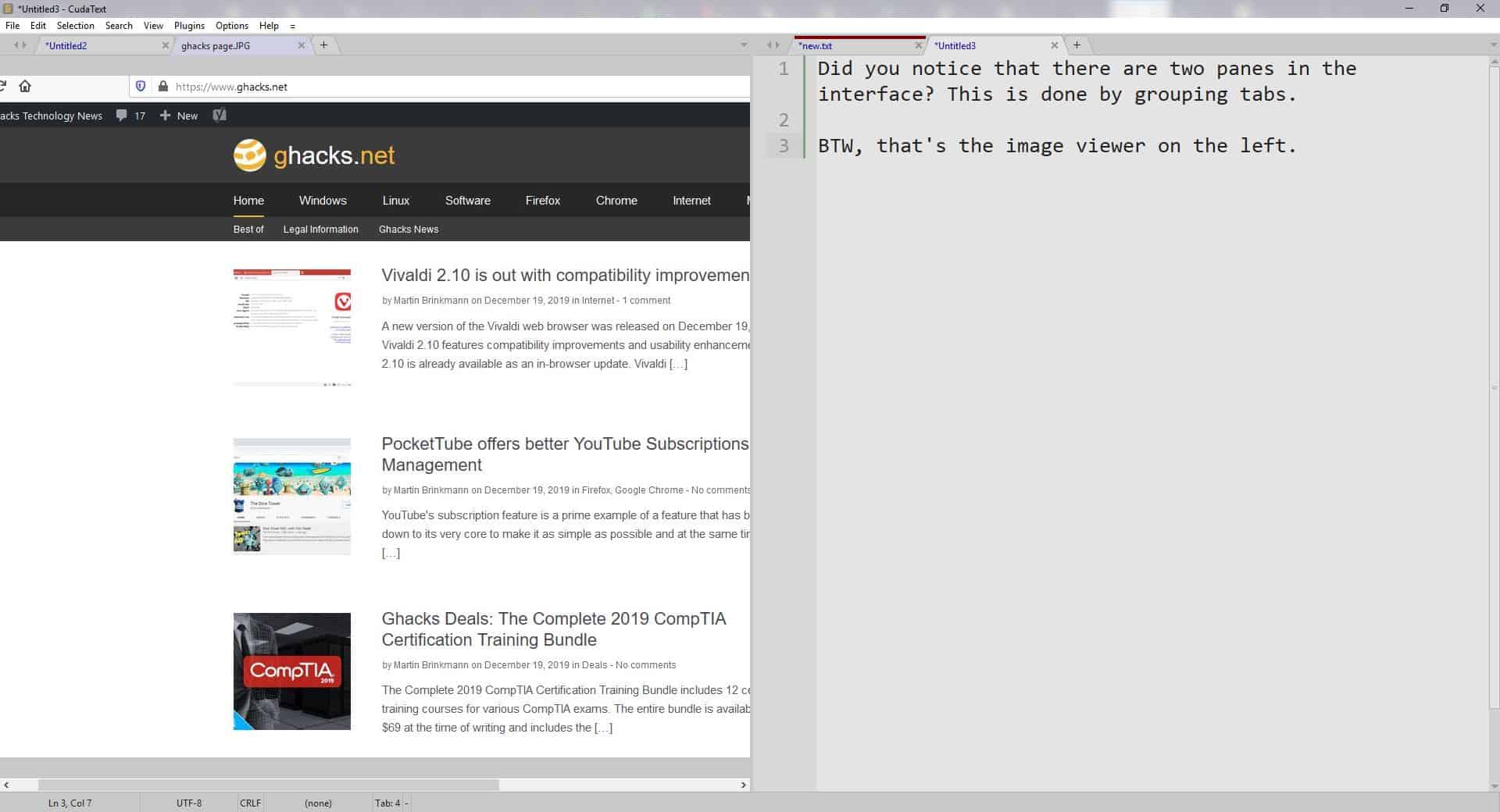1500x812 pixels.
Task: Click the shield icon near address bar
Action: [141, 86]
